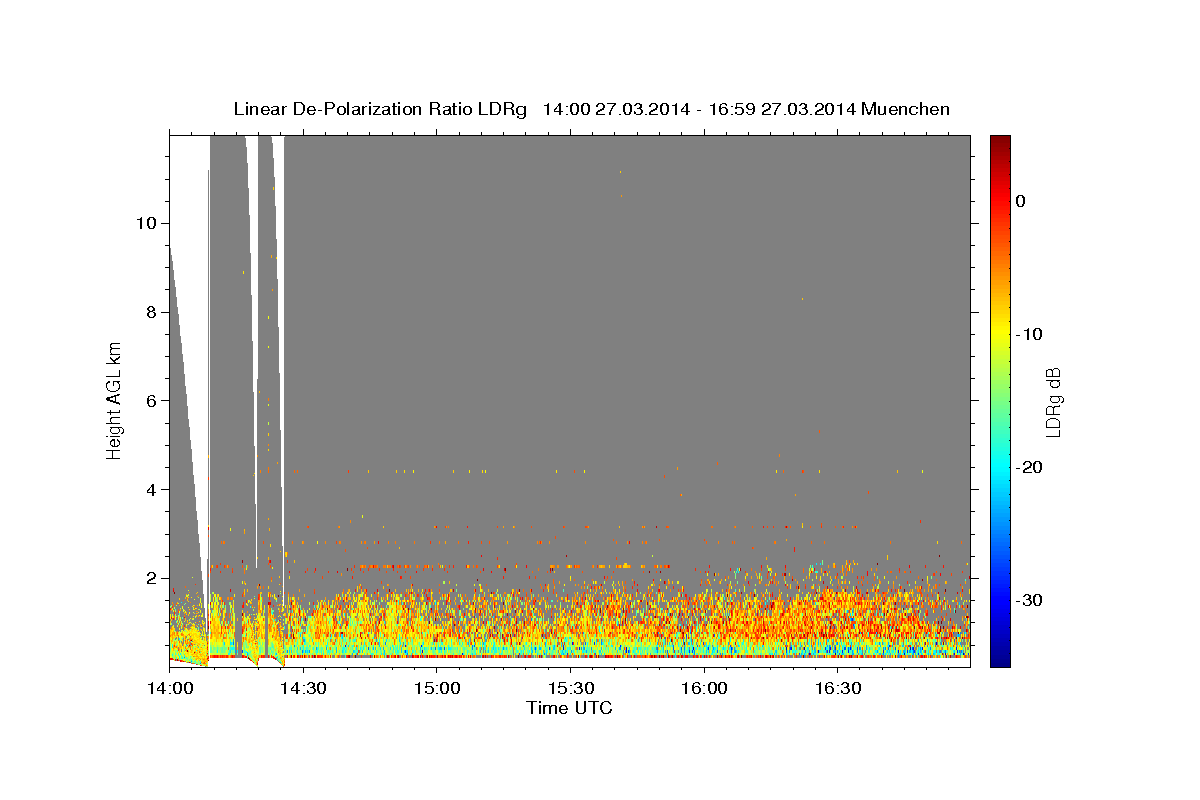Viewport: 1200px width, 800px height.
Task: Click the 14:30 time tick label
Action: point(303,689)
